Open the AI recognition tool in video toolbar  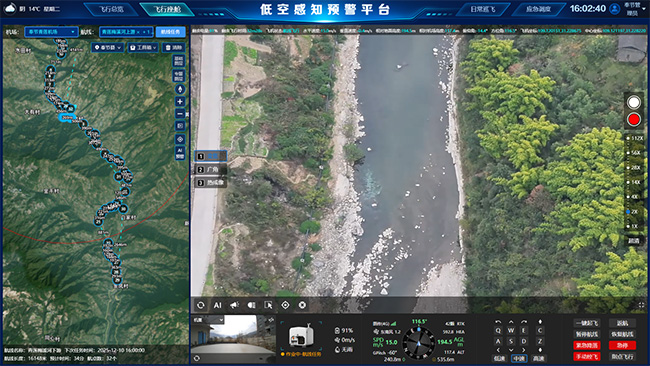tap(218, 305)
